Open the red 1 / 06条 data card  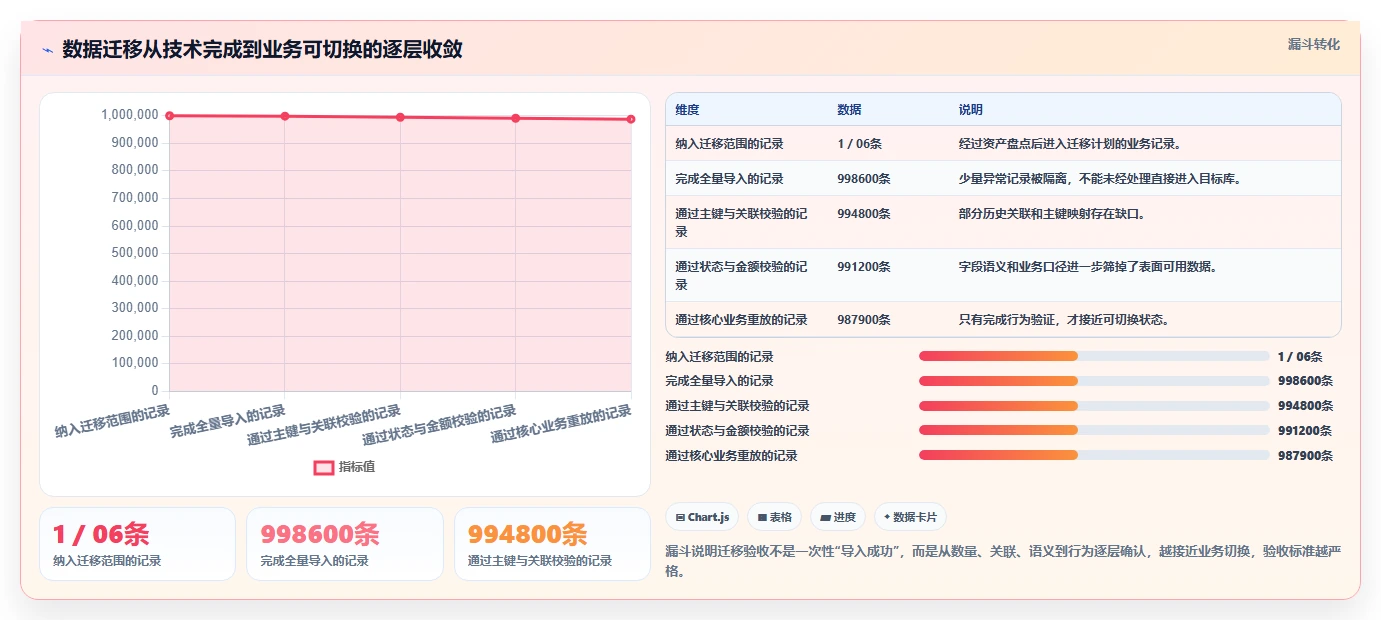[x=137, y=544]
